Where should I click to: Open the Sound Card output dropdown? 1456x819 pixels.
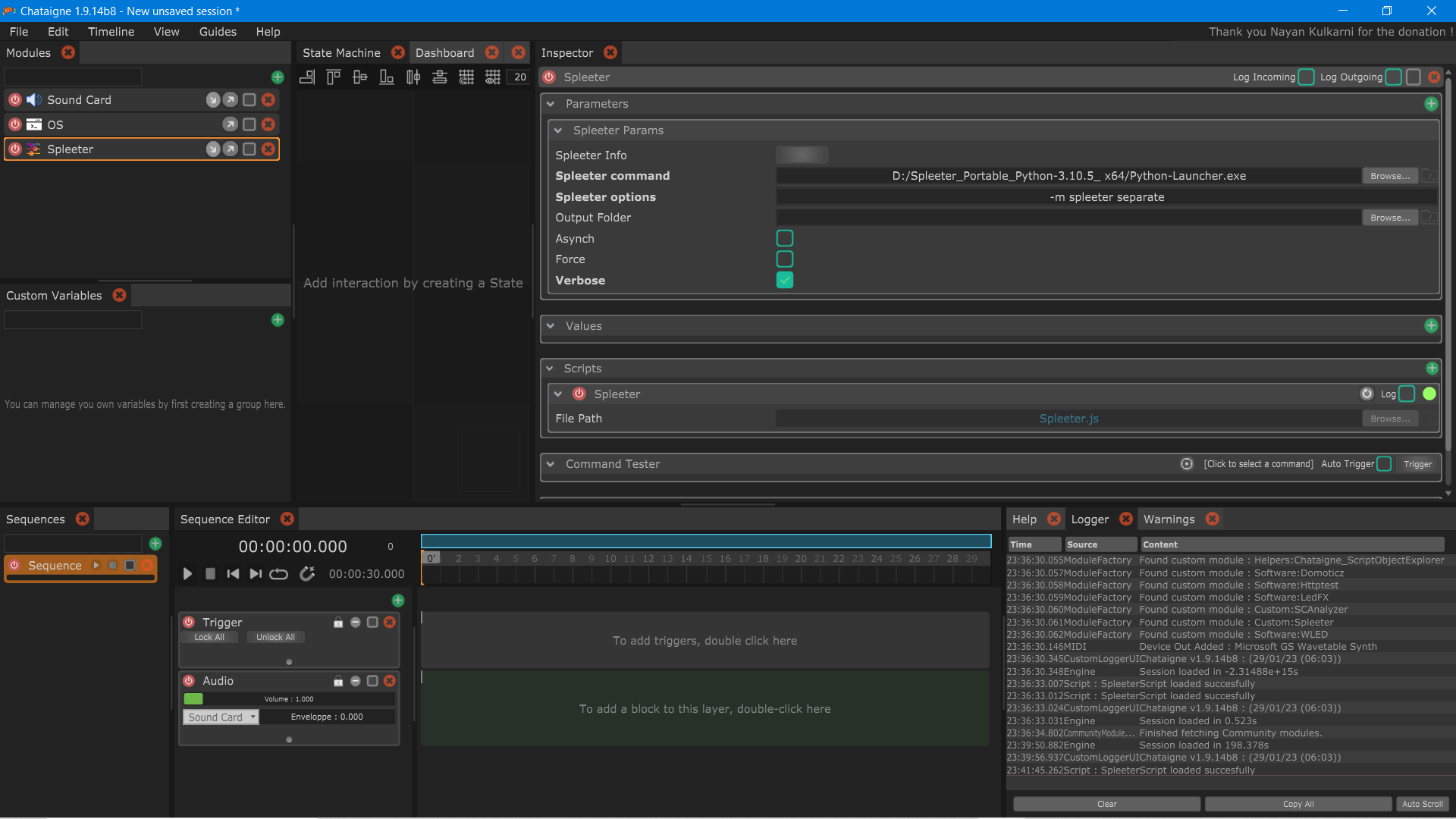point(221,717)
